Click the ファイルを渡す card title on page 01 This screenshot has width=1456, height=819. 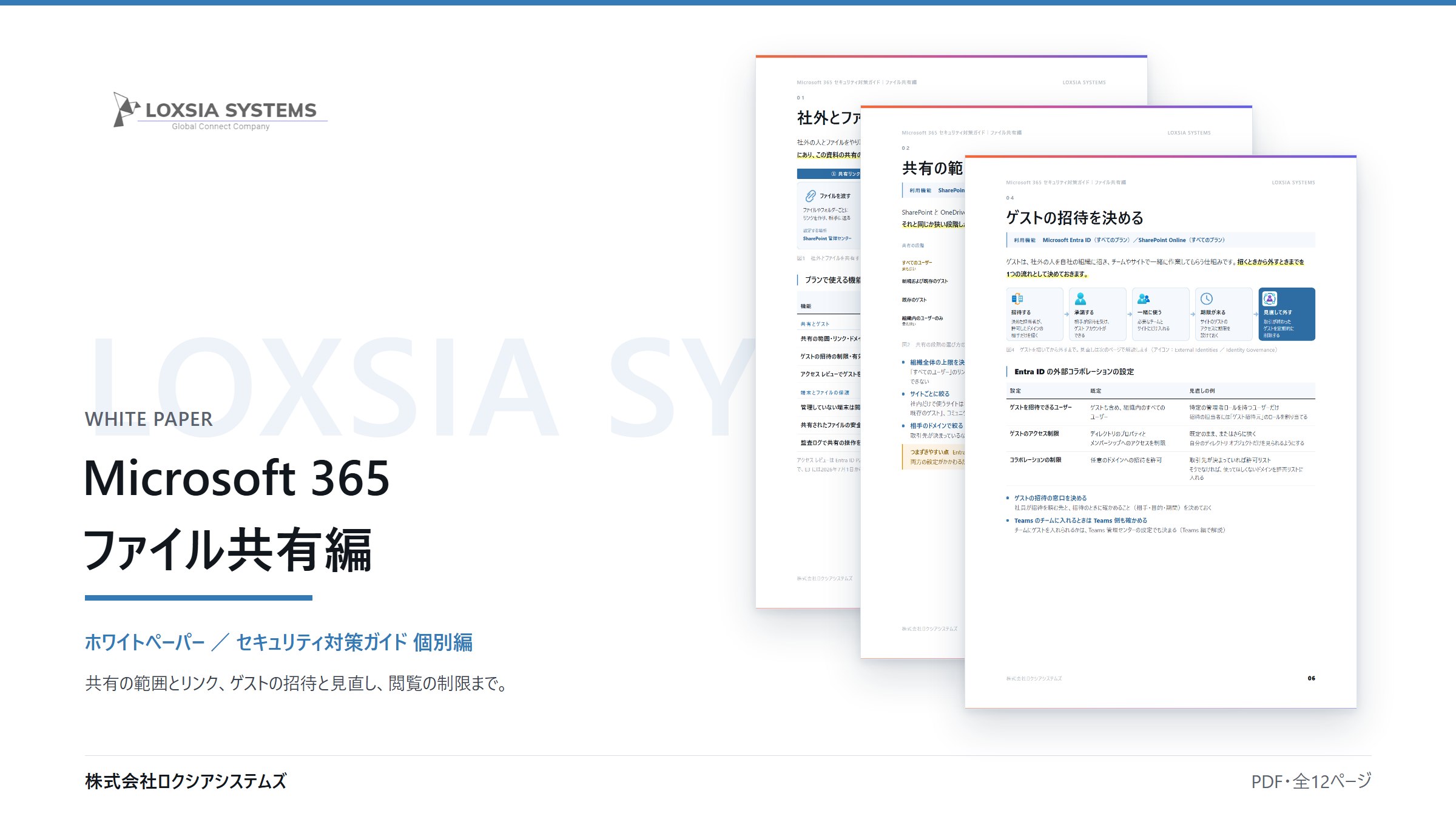(x=835, y=196)
